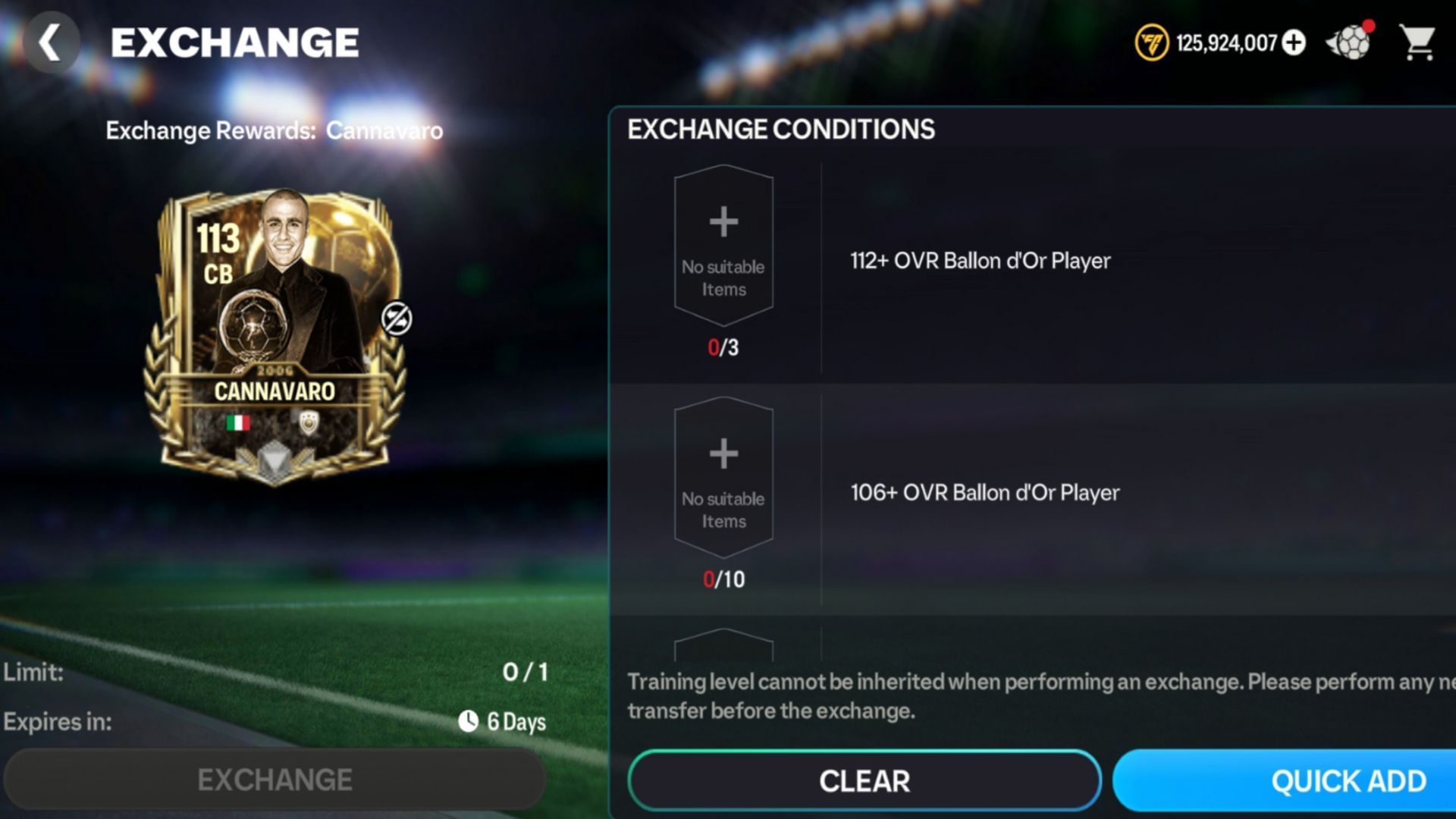Add player for 112+ OVR slot
The height and width of the screenshot is (819, 1456).
pyautogui.click(x=723, y=246)
